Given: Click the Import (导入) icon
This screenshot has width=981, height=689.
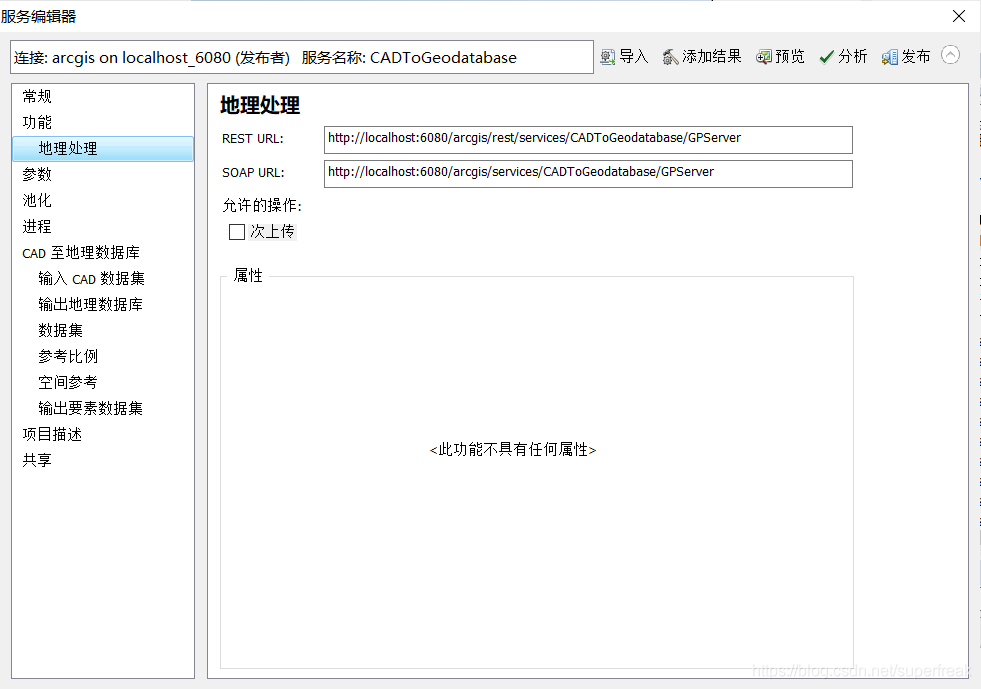Looking at the screenshot, I should 607,57.
